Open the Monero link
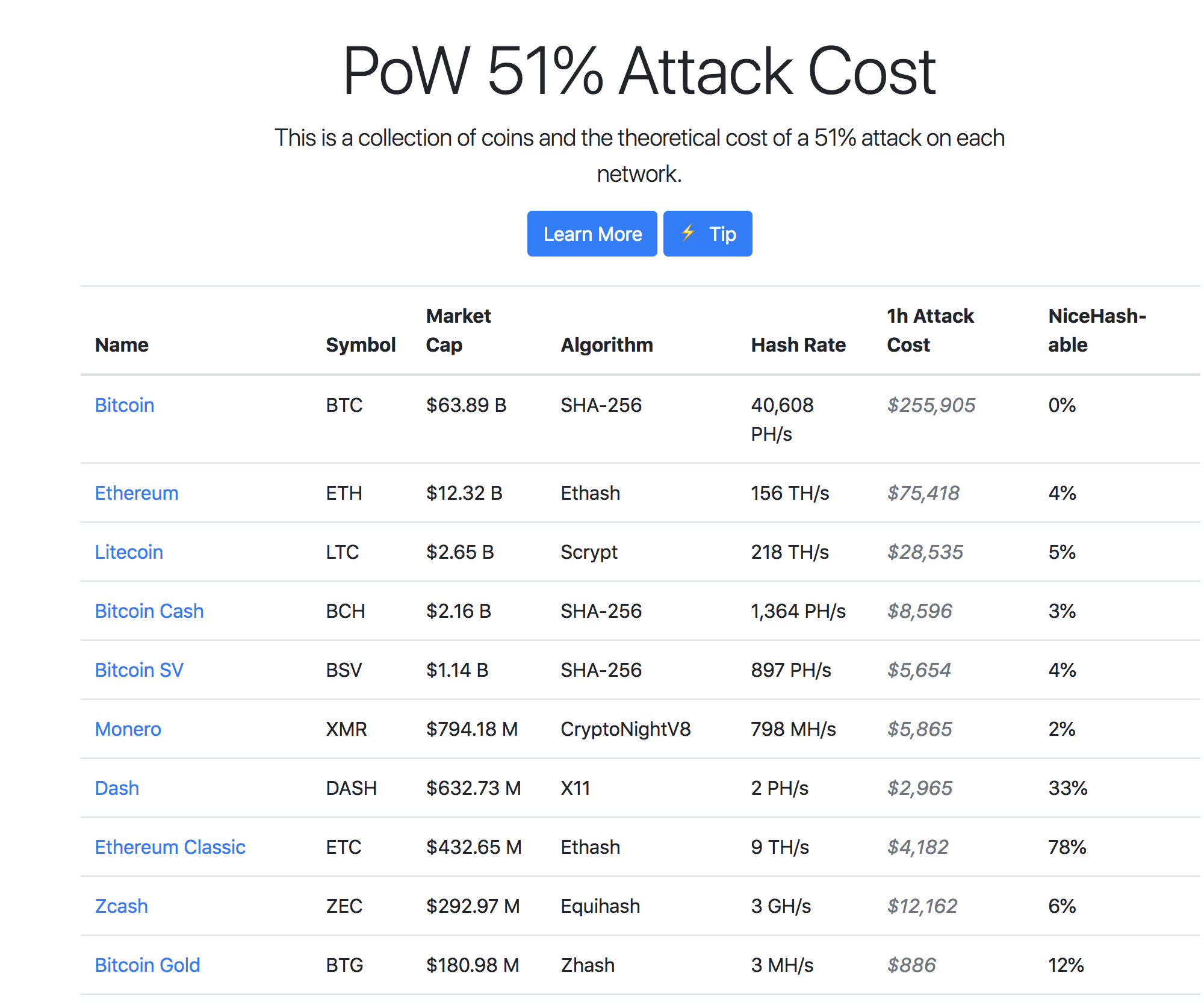 point(128,729)
